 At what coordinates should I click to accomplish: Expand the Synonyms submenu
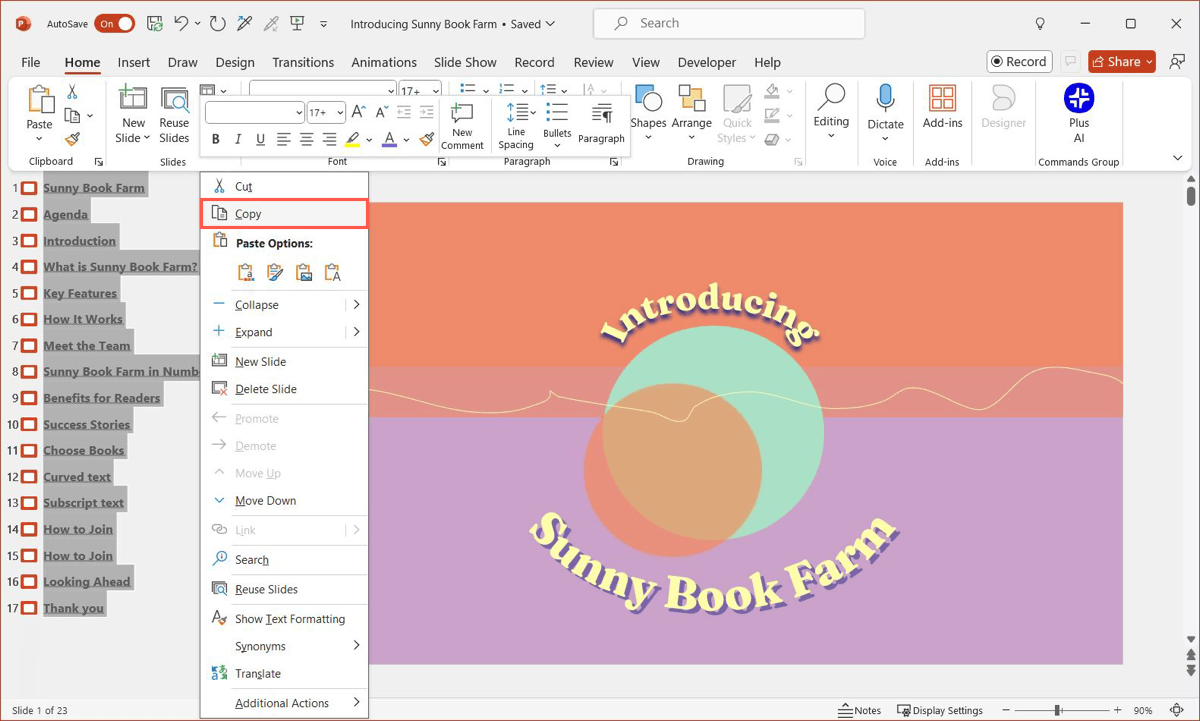click(285, 646)
